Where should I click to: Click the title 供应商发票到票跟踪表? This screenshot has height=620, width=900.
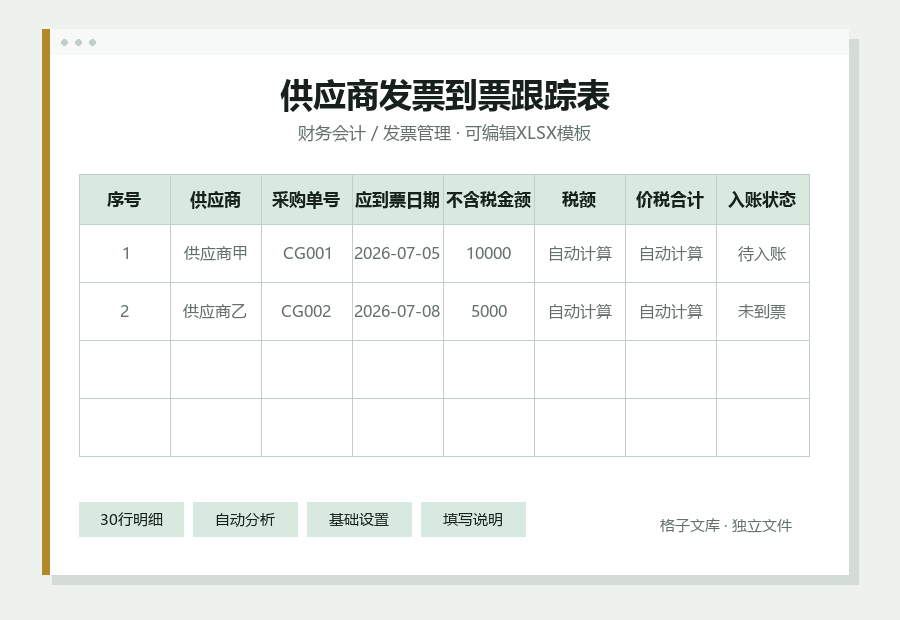point(445,95)
